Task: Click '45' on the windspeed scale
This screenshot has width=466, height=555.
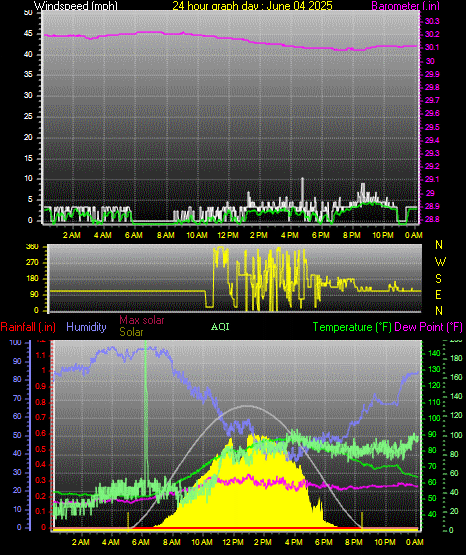Action: click(x=28, y=34)
